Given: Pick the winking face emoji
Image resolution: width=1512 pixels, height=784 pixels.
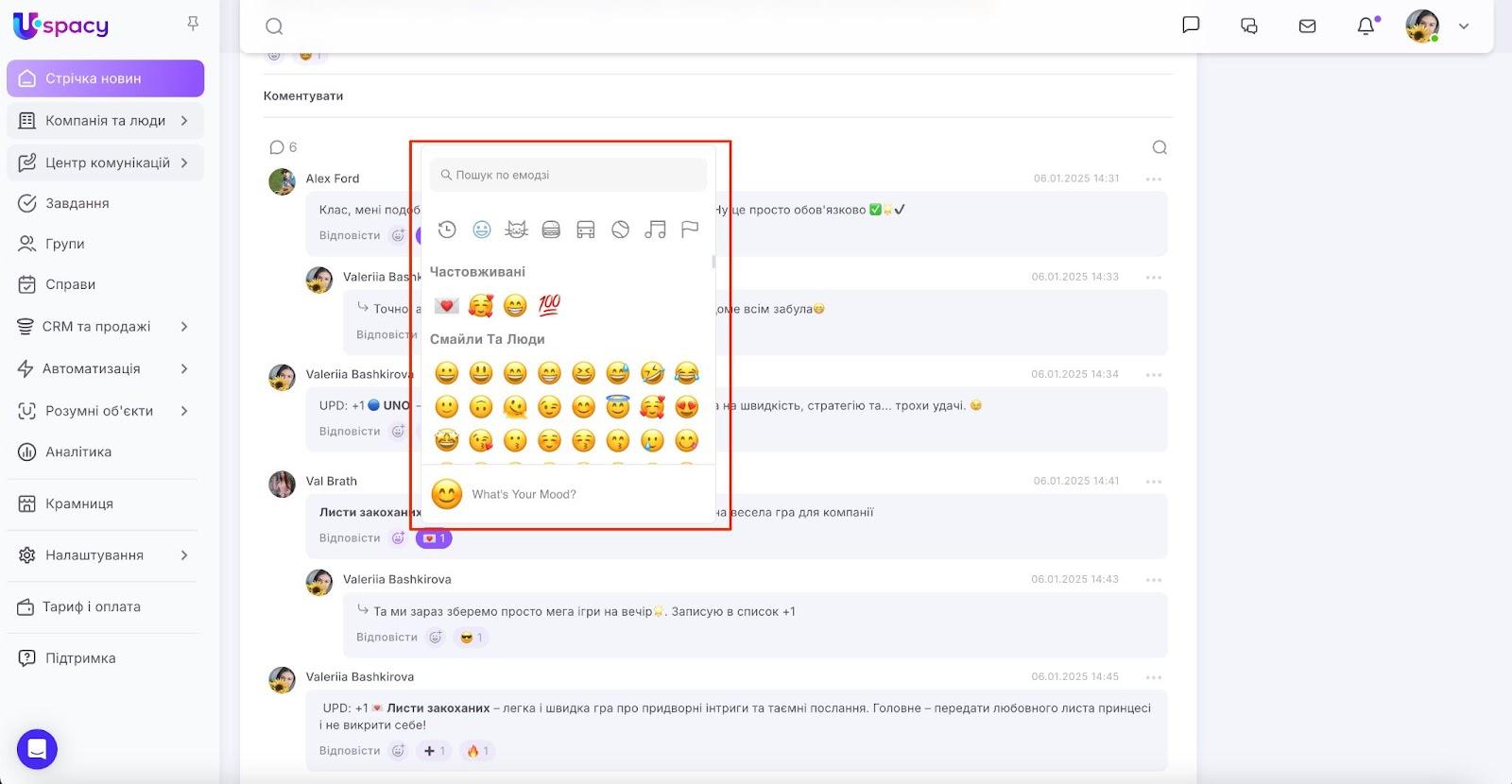Looking at the screenshot, I should 549,407.
